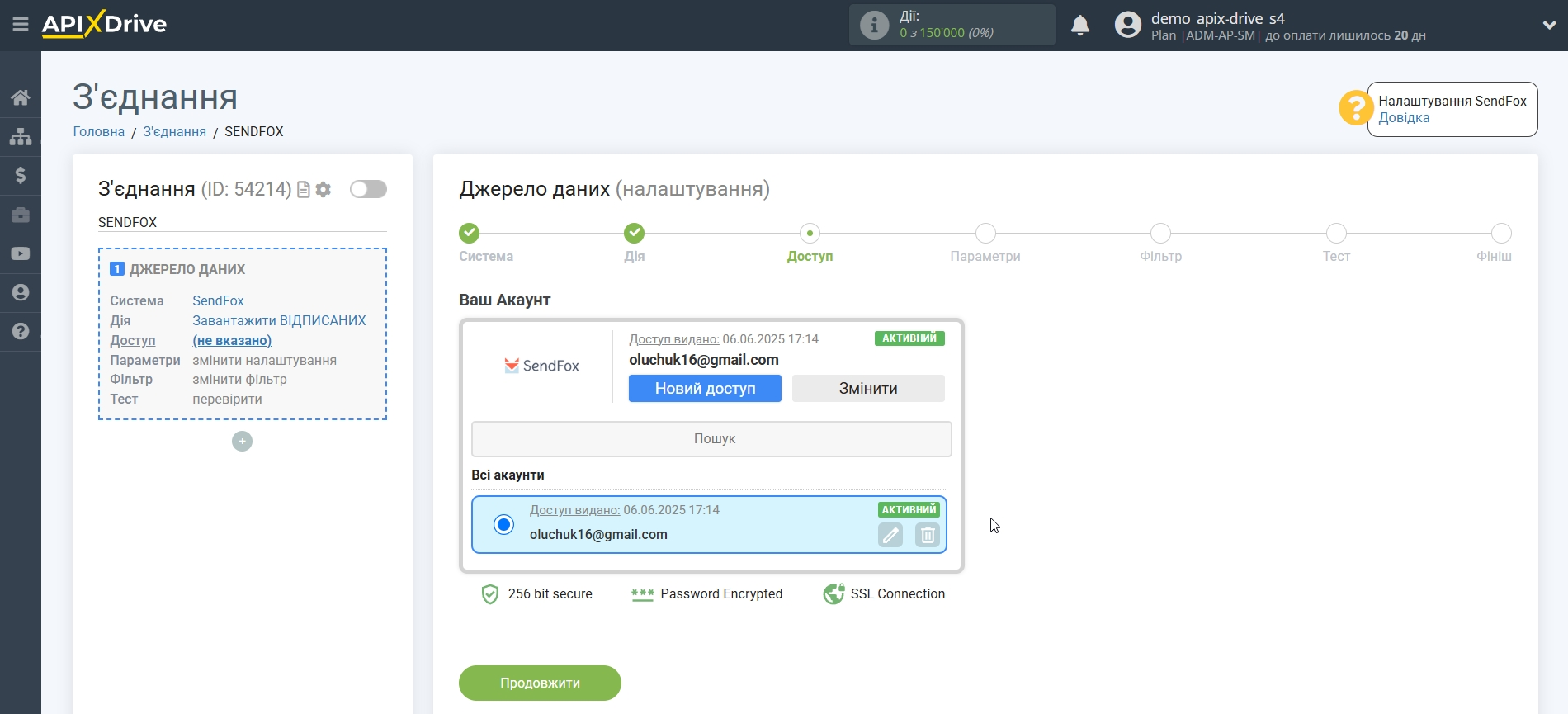Toggle the connection on/off switch

coord(368,189)
